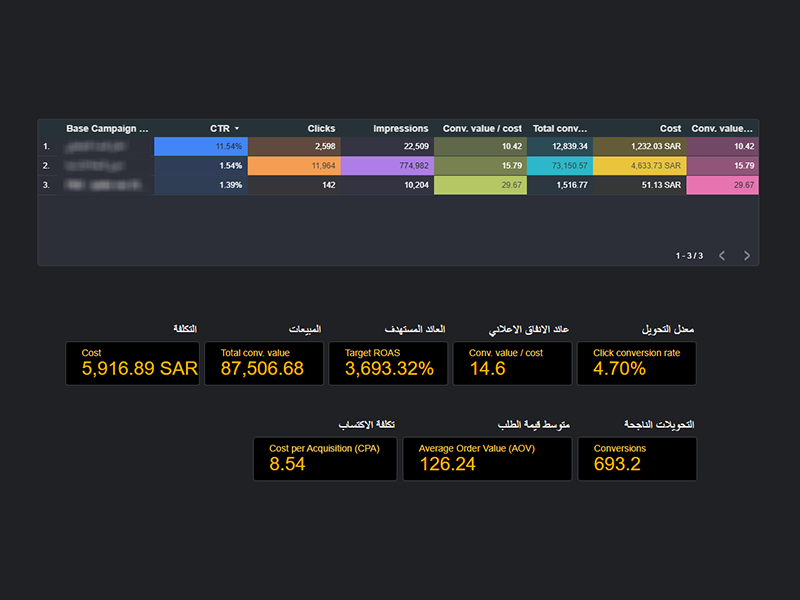Select the 774,982 impressions cell

tap(387, 166)
